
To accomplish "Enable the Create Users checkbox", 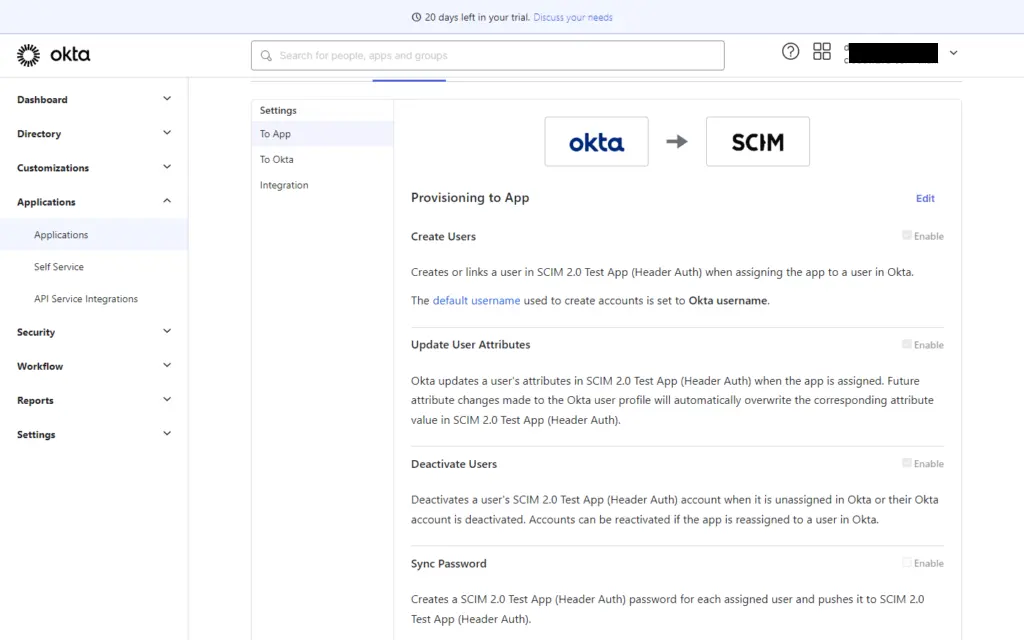I will coord(906,236).
